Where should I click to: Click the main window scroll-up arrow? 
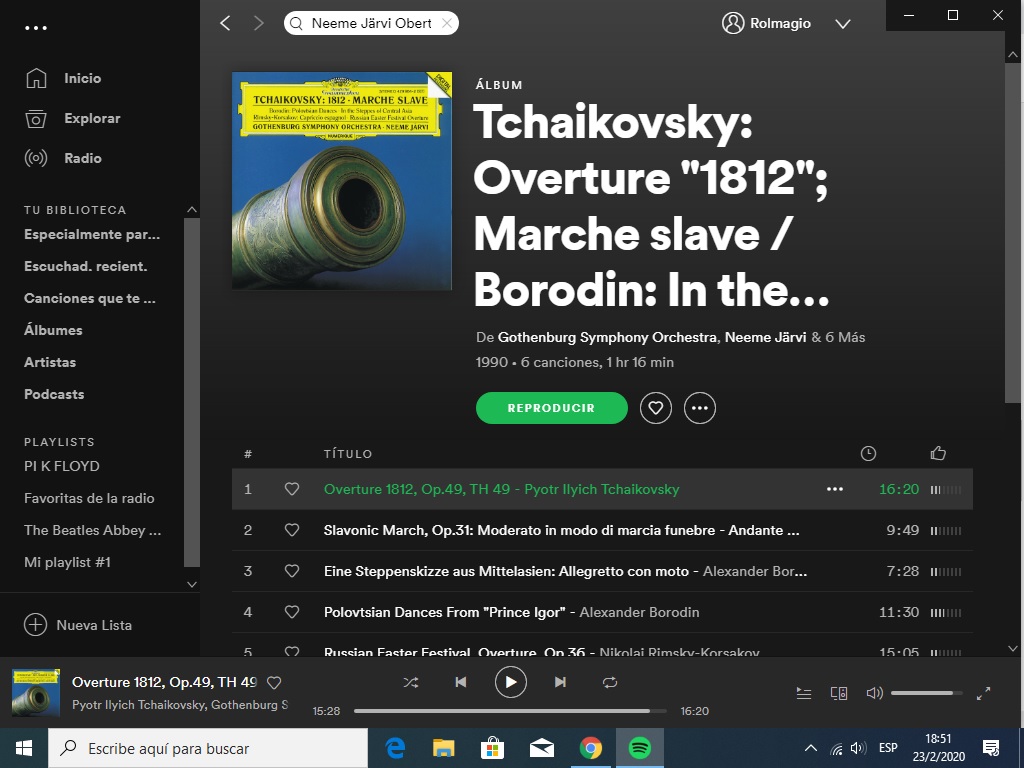[x=1013, y=55]
